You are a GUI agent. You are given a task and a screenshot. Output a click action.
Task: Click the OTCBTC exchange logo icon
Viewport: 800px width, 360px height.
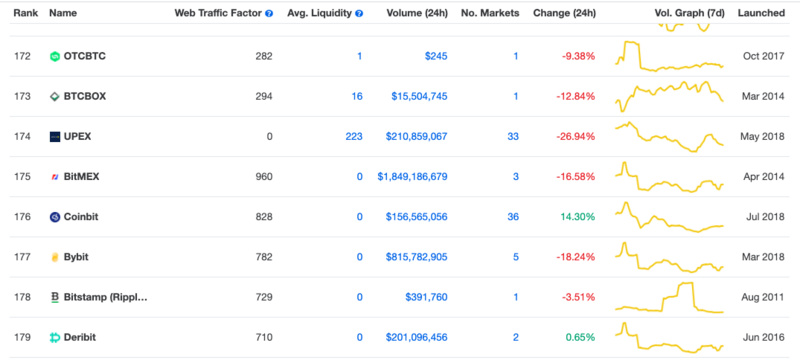(x=55, y=57)
